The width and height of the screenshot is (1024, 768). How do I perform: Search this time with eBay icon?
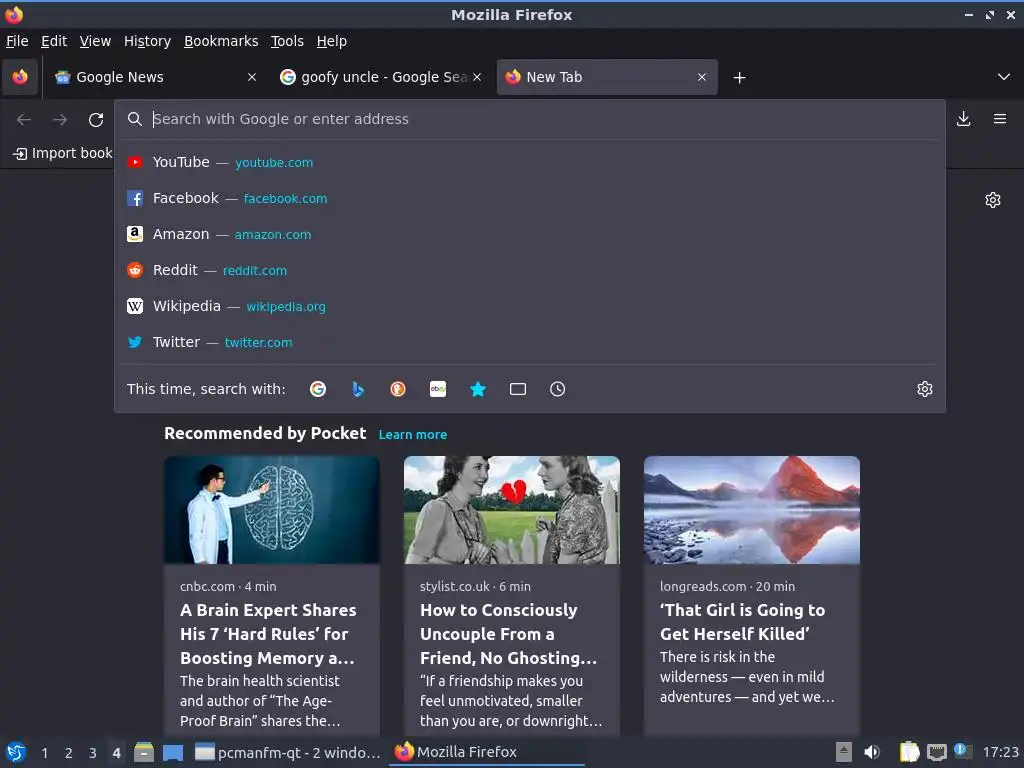[x=438, y=389]
